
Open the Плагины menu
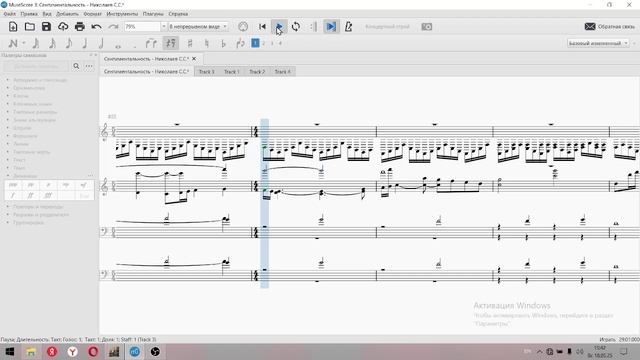[153, 14]
